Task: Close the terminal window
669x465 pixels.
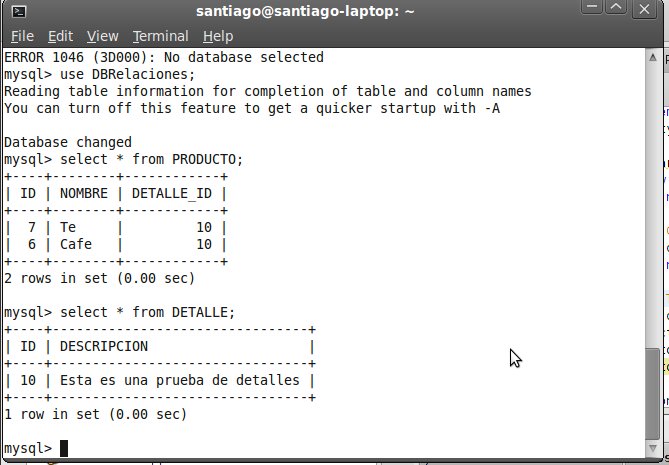Action: coord(644,9)
